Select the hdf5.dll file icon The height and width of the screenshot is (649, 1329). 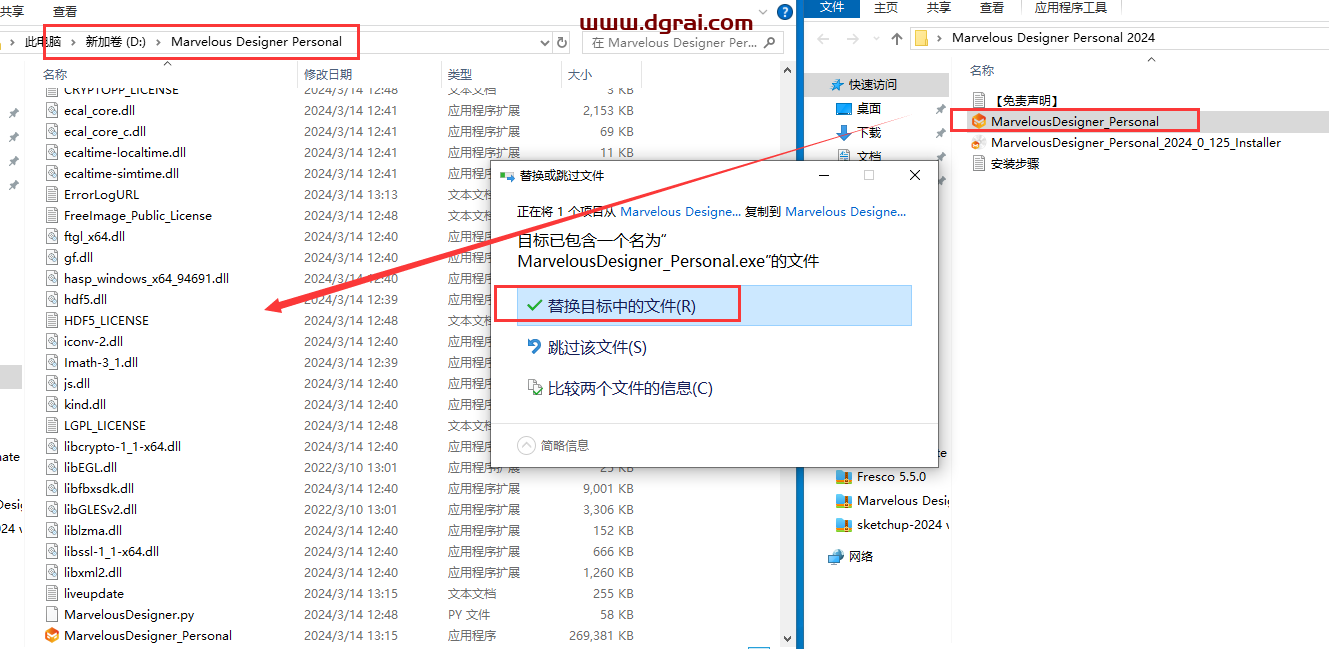click(52, 300)
